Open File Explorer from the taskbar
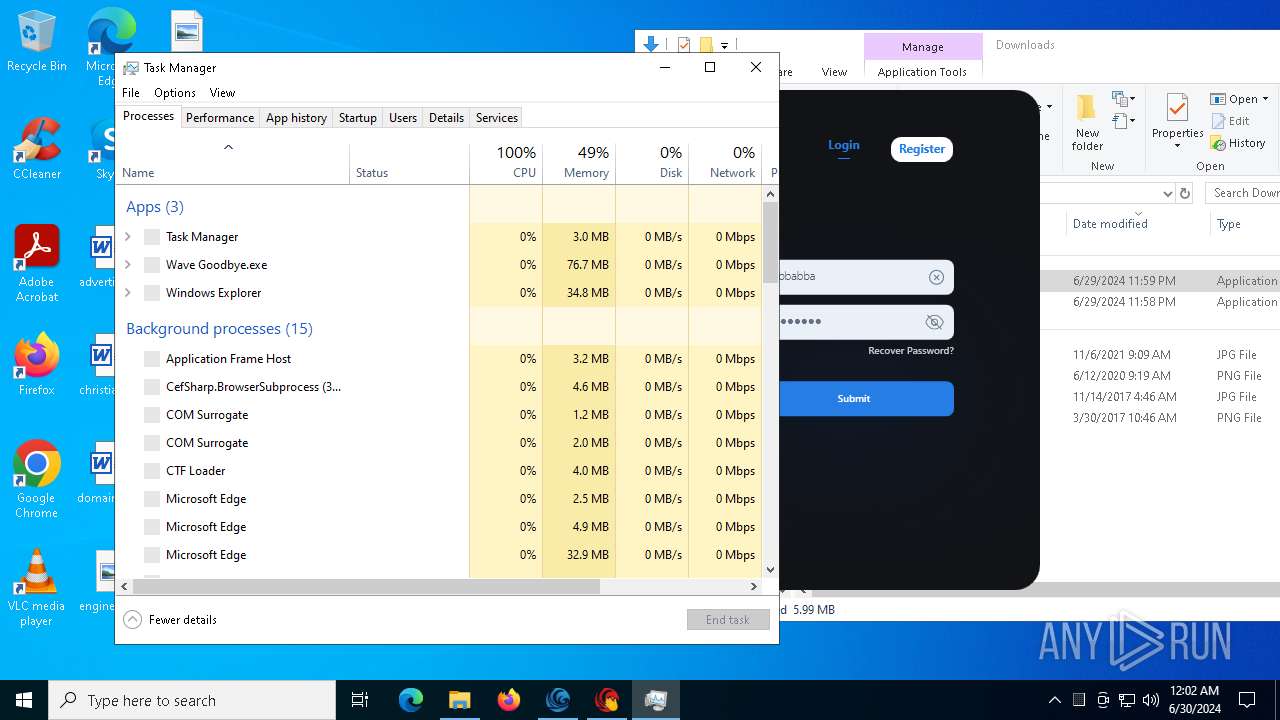Viewport: 1280px width, 720px height. pos(459,700)
